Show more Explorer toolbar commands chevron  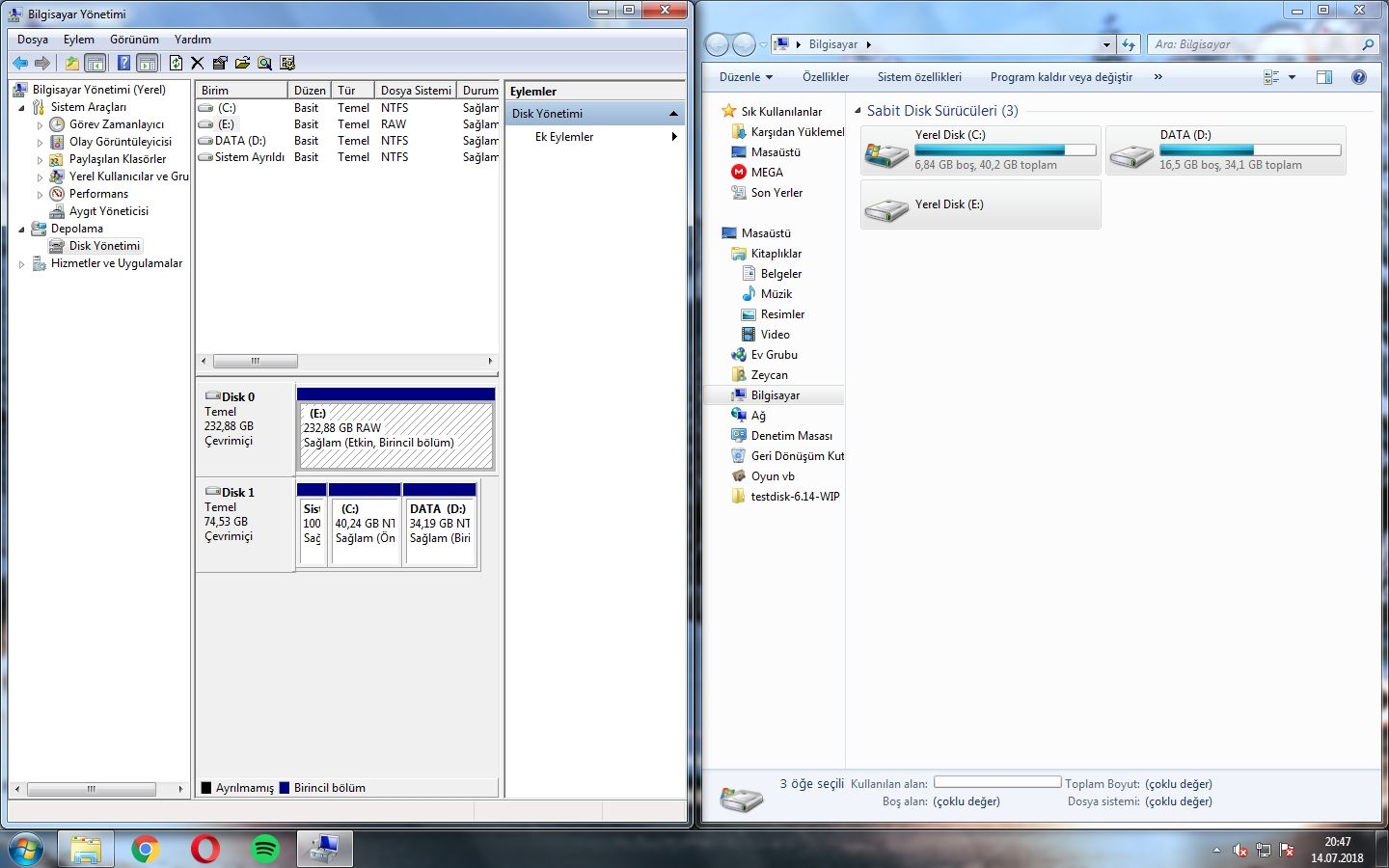(x=1158, y=77)
